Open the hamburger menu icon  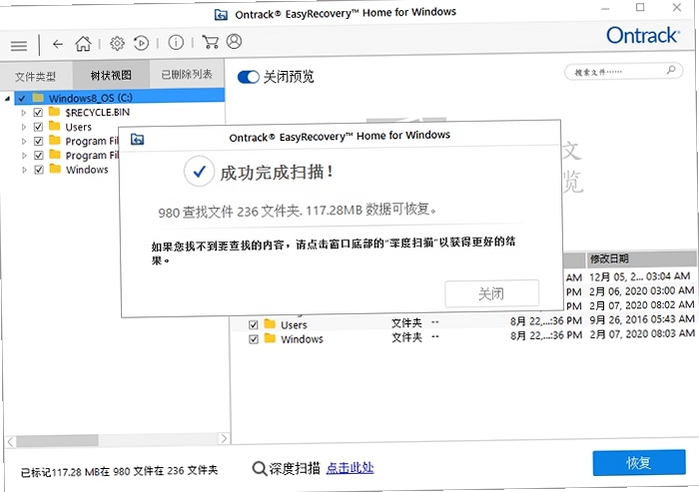(x=19, y=45)
